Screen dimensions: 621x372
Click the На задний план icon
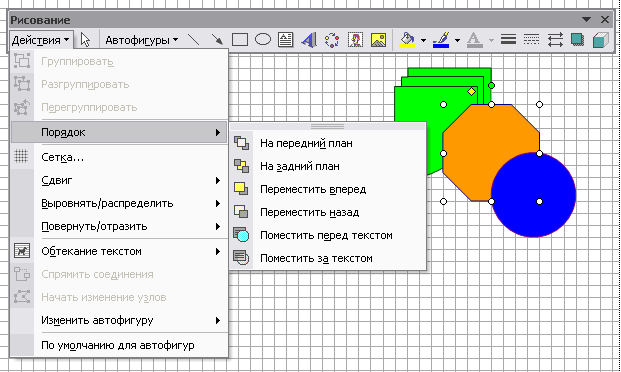(x=241, y=166)
